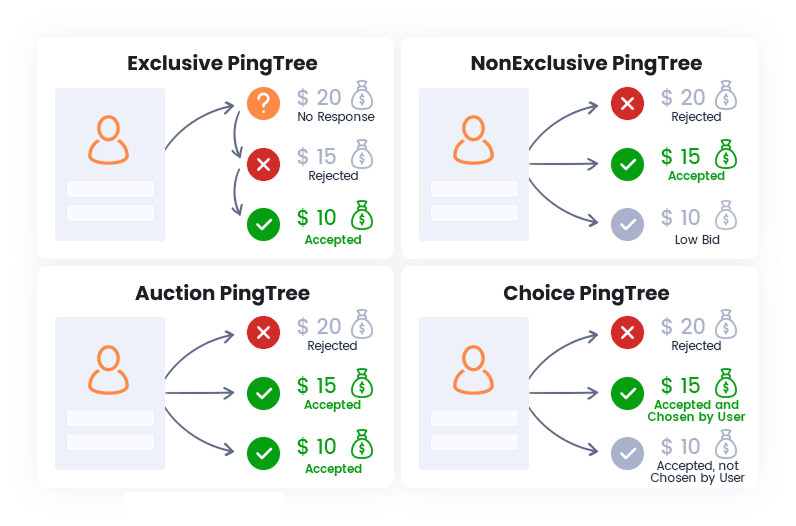Click the gray Low Bid checkmark icon
This screenshot has height=526, width=796.
(x=627, y=224)
